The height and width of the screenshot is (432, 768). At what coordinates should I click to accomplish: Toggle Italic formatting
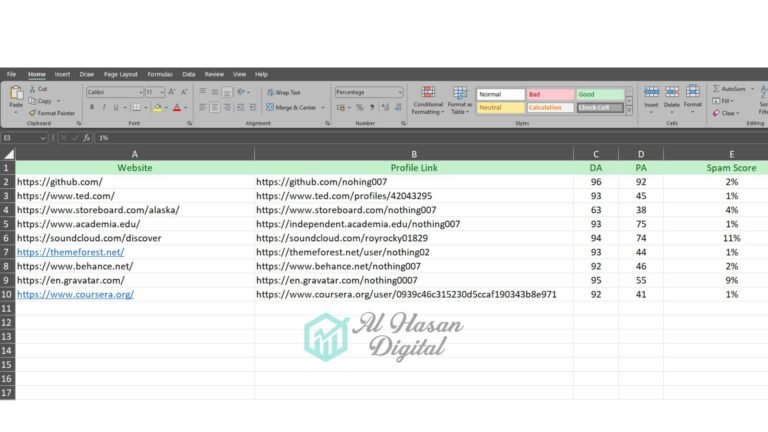(x=103, y=107)
